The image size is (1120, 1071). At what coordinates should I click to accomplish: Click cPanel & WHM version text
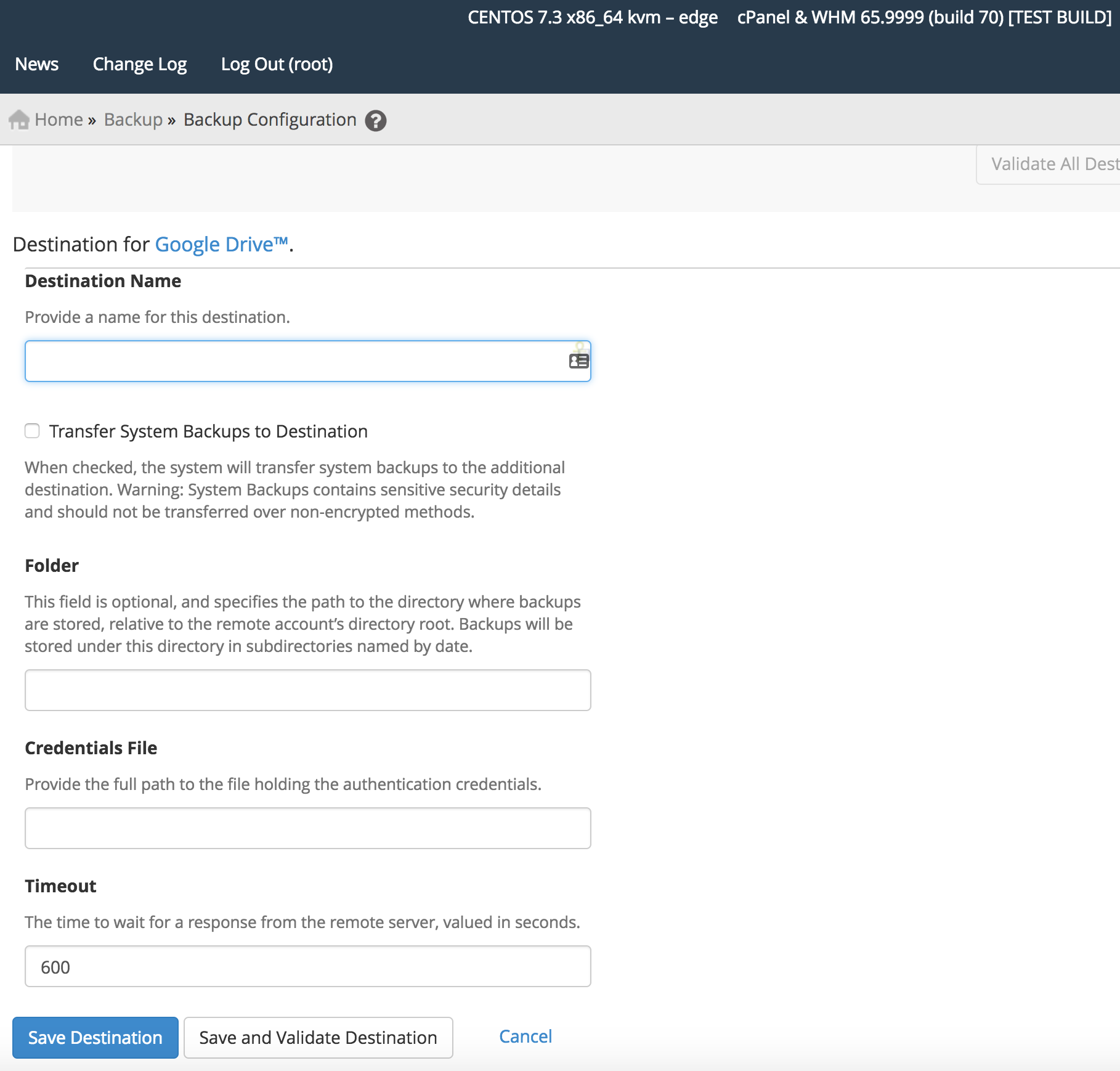925,17
